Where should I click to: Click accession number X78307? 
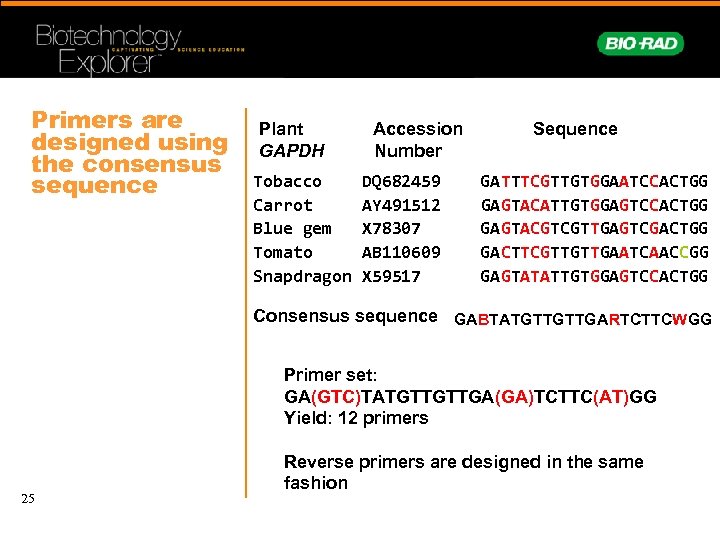pyautogui.click(x=391, y=228)
